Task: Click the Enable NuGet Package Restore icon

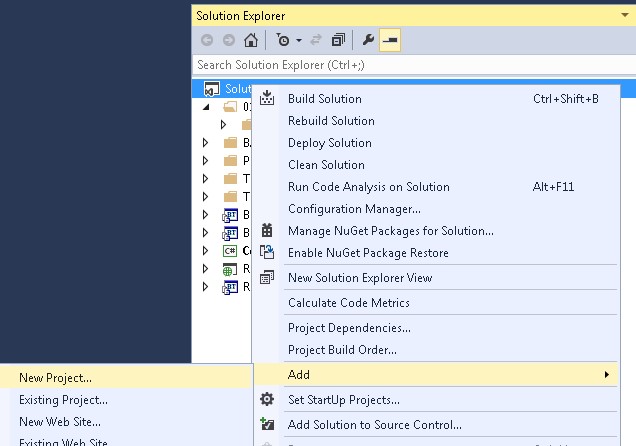Action: pos(267,253)
